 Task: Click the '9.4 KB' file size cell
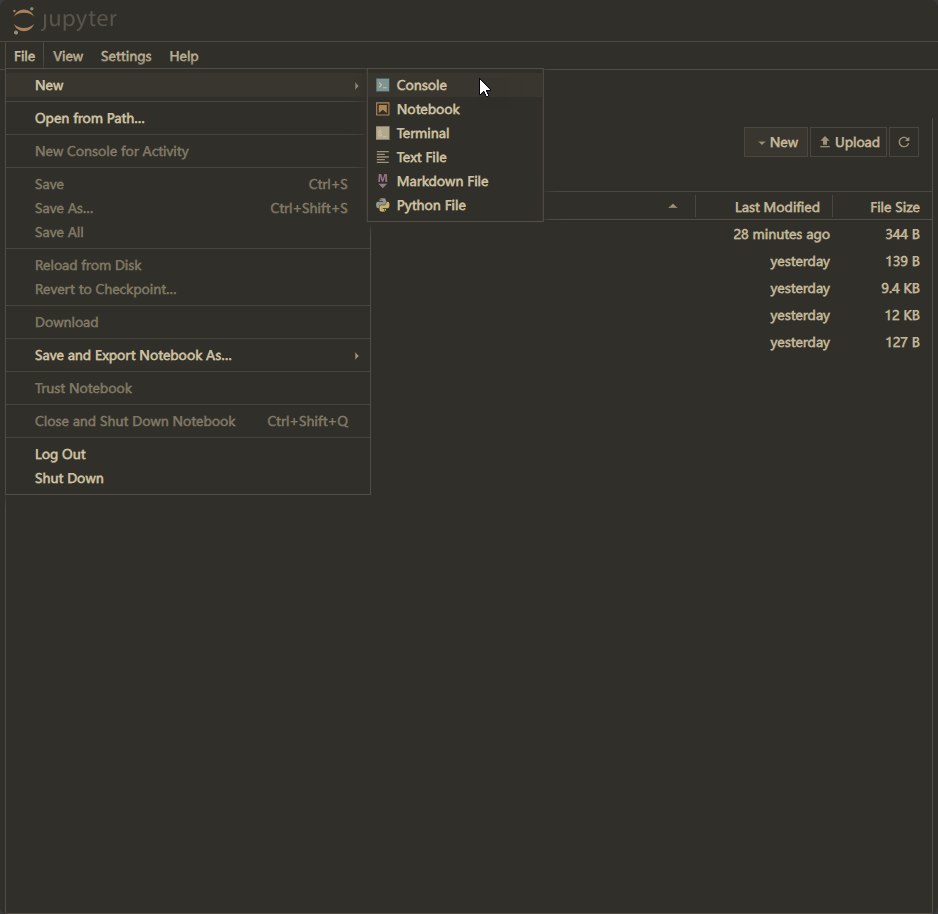point(900,288)
